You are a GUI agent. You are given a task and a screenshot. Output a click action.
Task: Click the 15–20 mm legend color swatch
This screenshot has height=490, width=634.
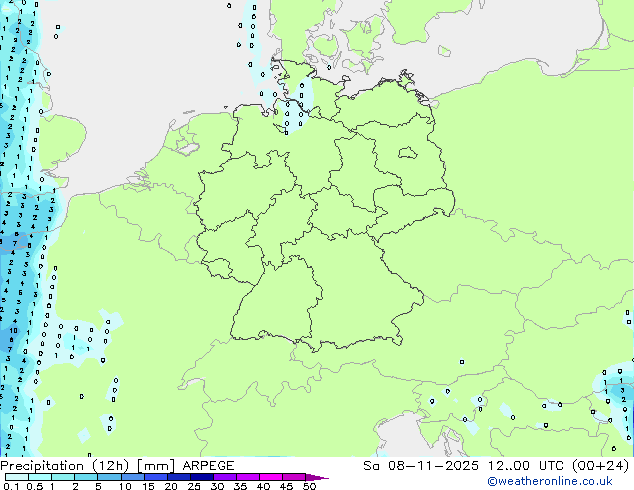click(156, 477)
